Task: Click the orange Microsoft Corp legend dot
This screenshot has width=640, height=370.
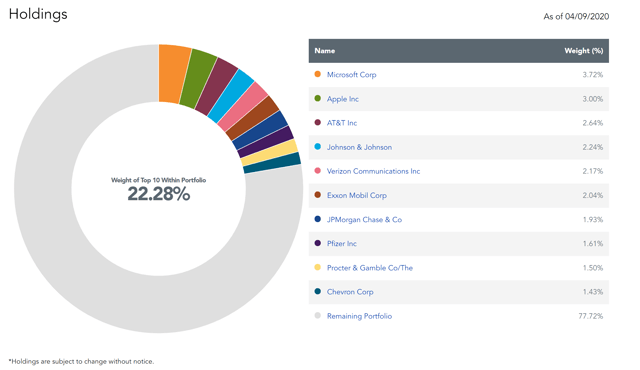Action: click(x=318, y=74)
